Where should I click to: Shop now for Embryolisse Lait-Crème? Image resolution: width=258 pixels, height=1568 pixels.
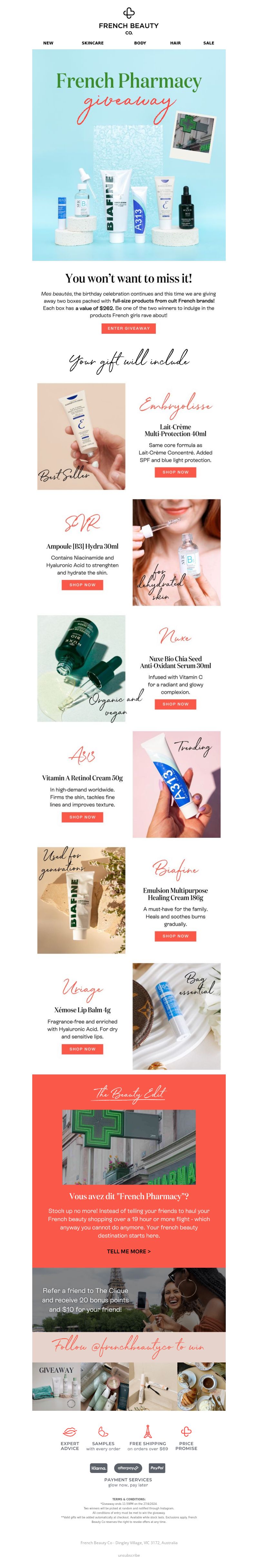tap(176, 472)
